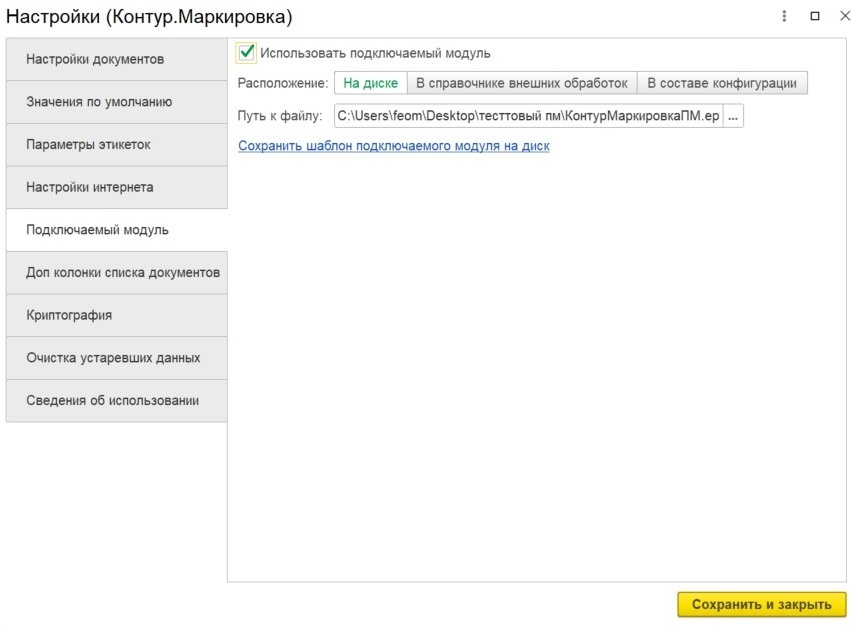Image resolution: width=853 pixels, height=625 pixels.
Task: Click the Настройки (Контур.Маркировка) window title
Action: click(x=149, y=17)
